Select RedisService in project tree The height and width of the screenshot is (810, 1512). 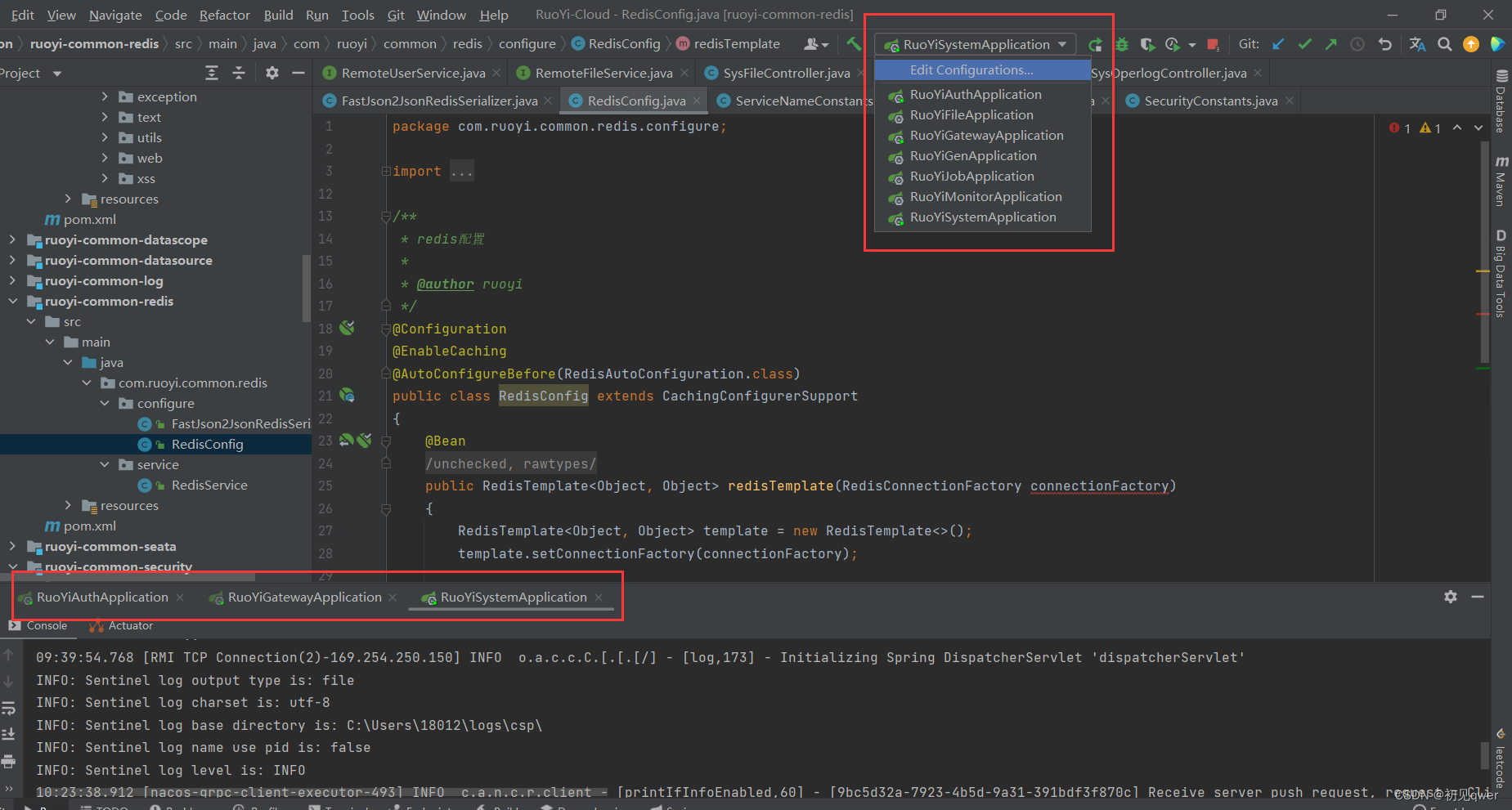(209, 485)
